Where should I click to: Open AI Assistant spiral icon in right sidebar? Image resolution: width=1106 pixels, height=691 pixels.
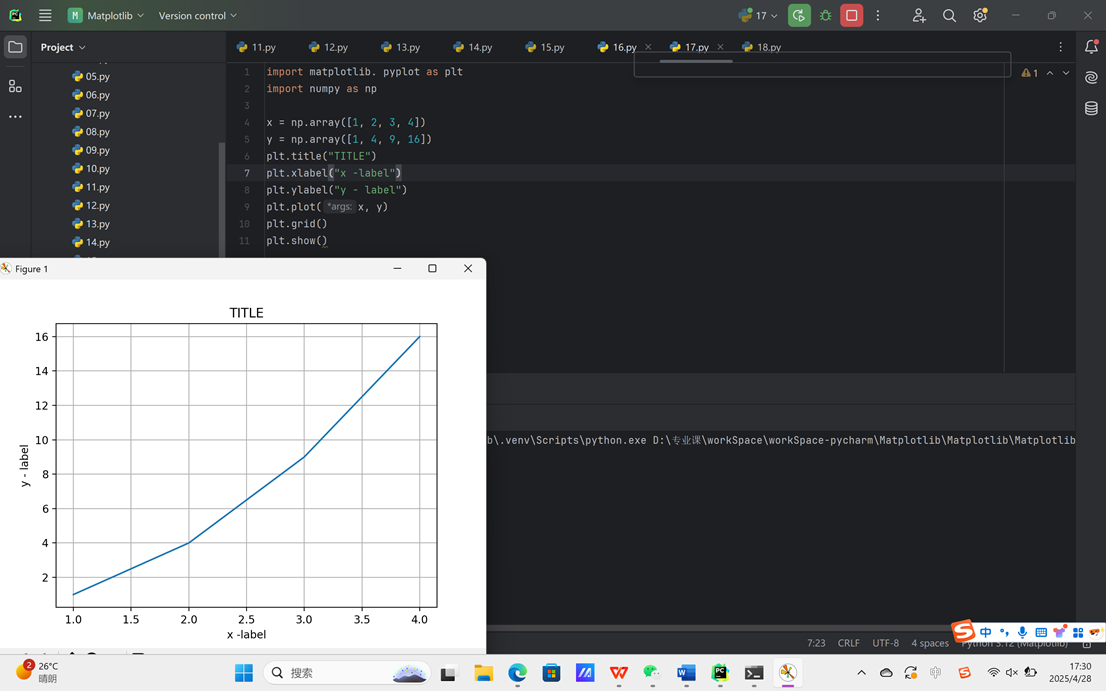click(1091, 78)
